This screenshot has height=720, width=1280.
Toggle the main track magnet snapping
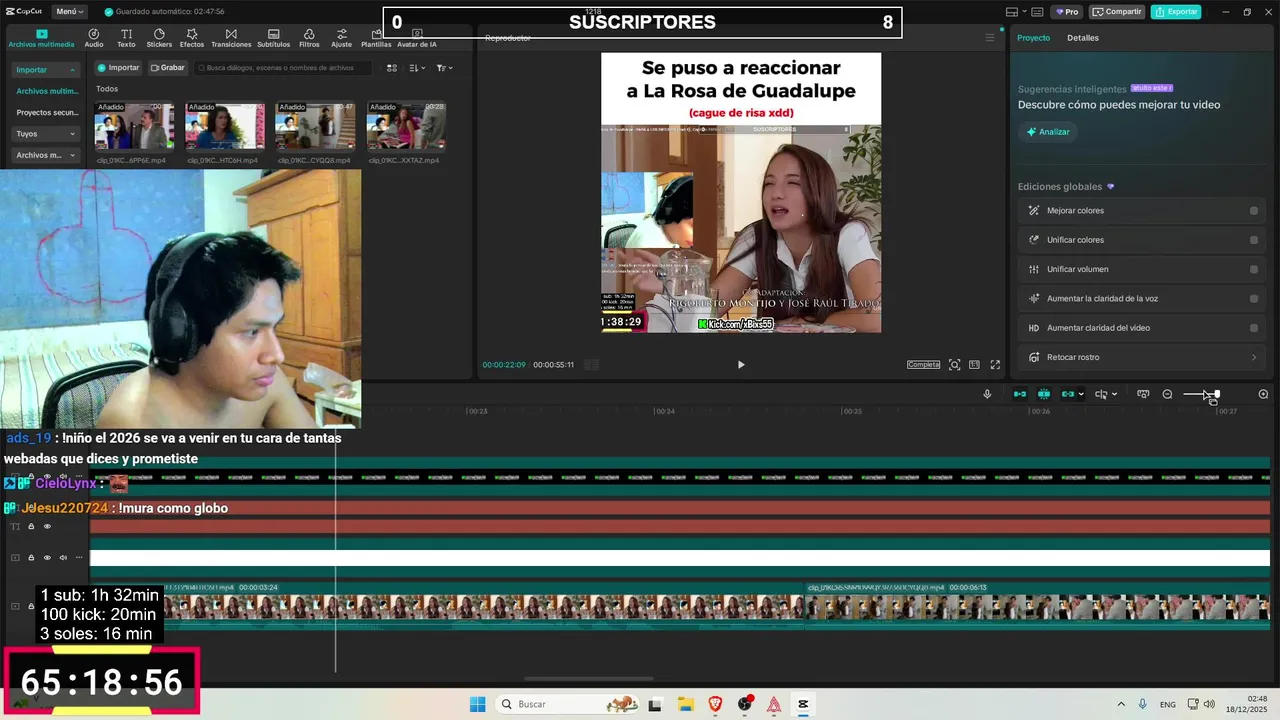(x=1020, y=394)
